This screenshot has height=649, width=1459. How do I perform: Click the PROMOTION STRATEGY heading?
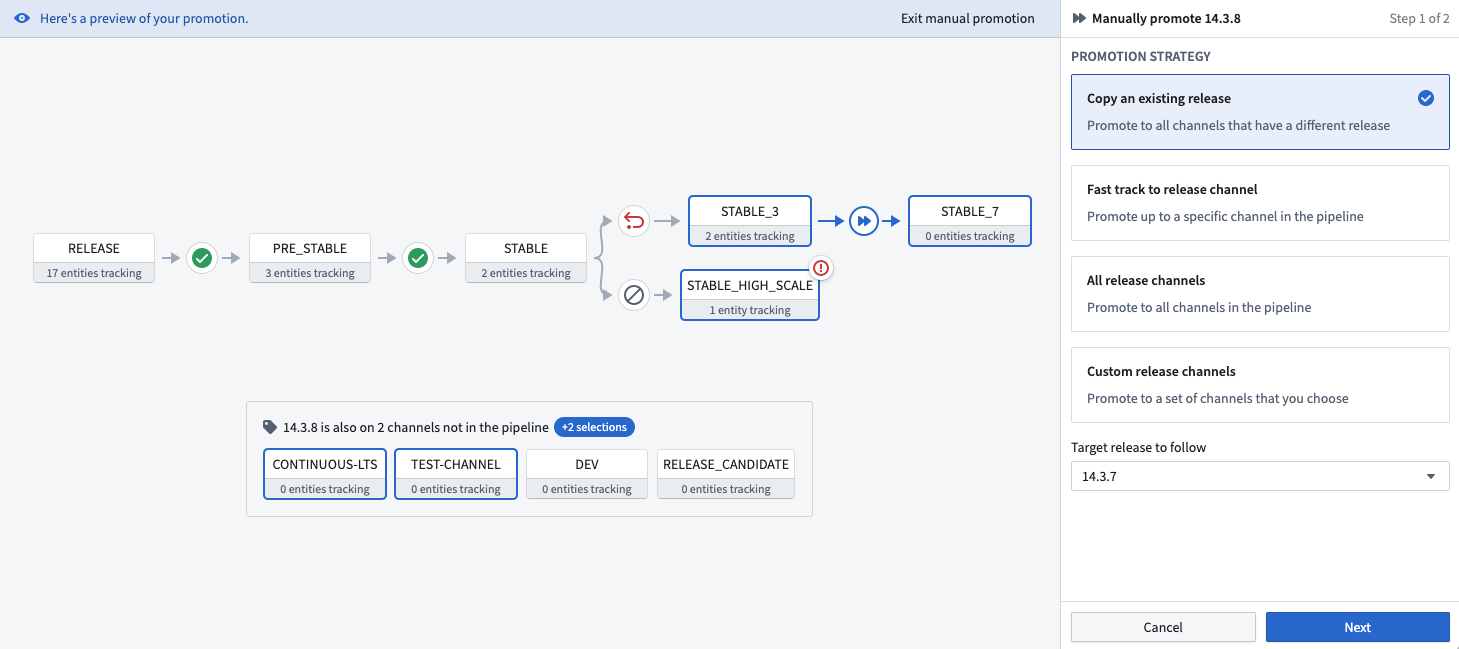(1141, 56)
